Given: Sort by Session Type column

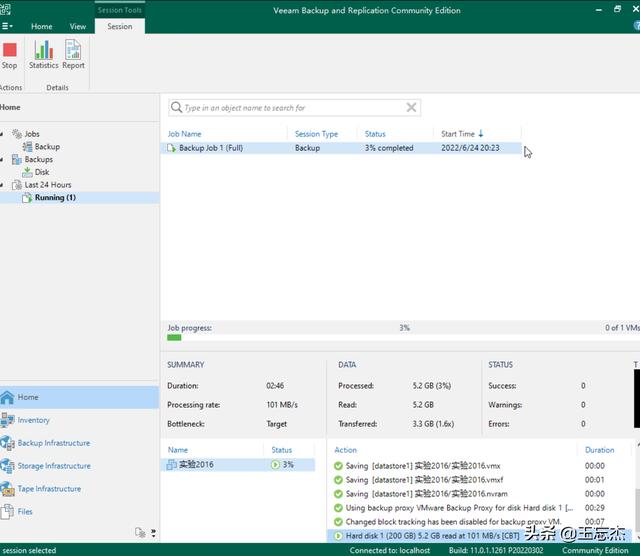Looking at the screenshot, I should pyautogui.click(x=316, y=134).
